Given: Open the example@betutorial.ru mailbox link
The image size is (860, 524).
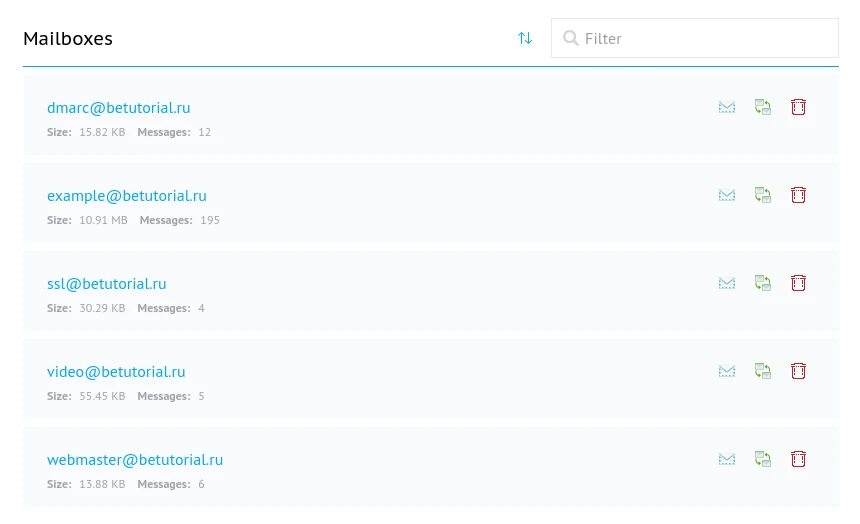Looking at the screenshot, I should pyautogui.click(x=126, y=196).
